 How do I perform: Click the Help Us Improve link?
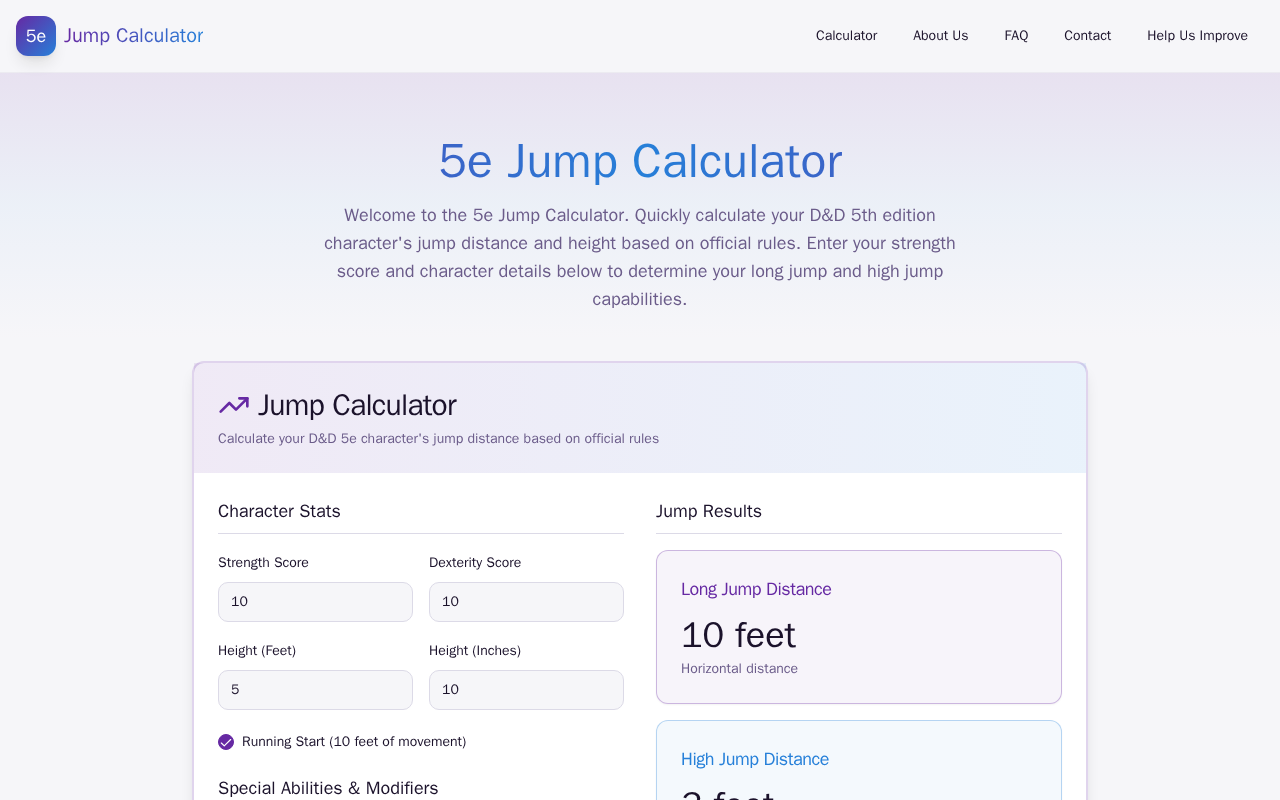1197,36
